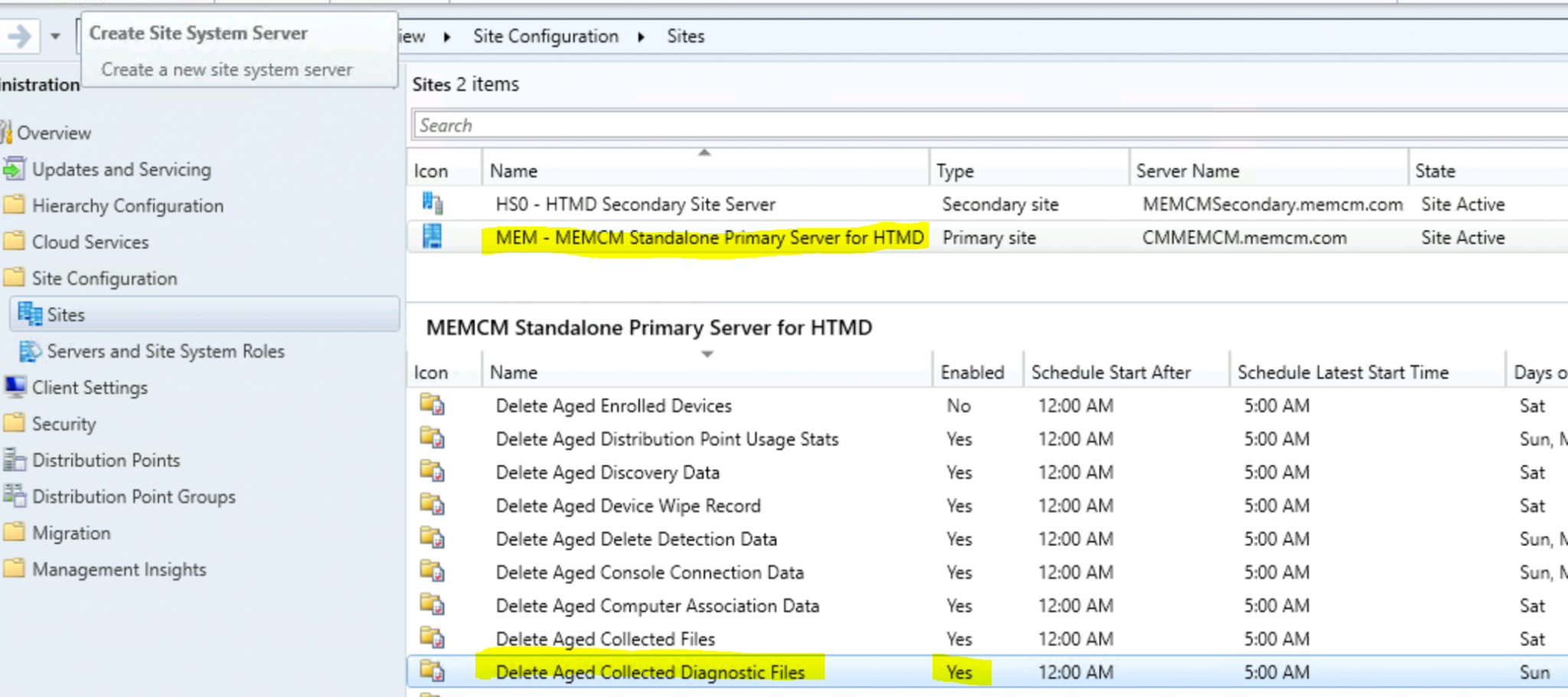Click Delete Aged Enrolled Devices task icon

(x=433, y=405)
